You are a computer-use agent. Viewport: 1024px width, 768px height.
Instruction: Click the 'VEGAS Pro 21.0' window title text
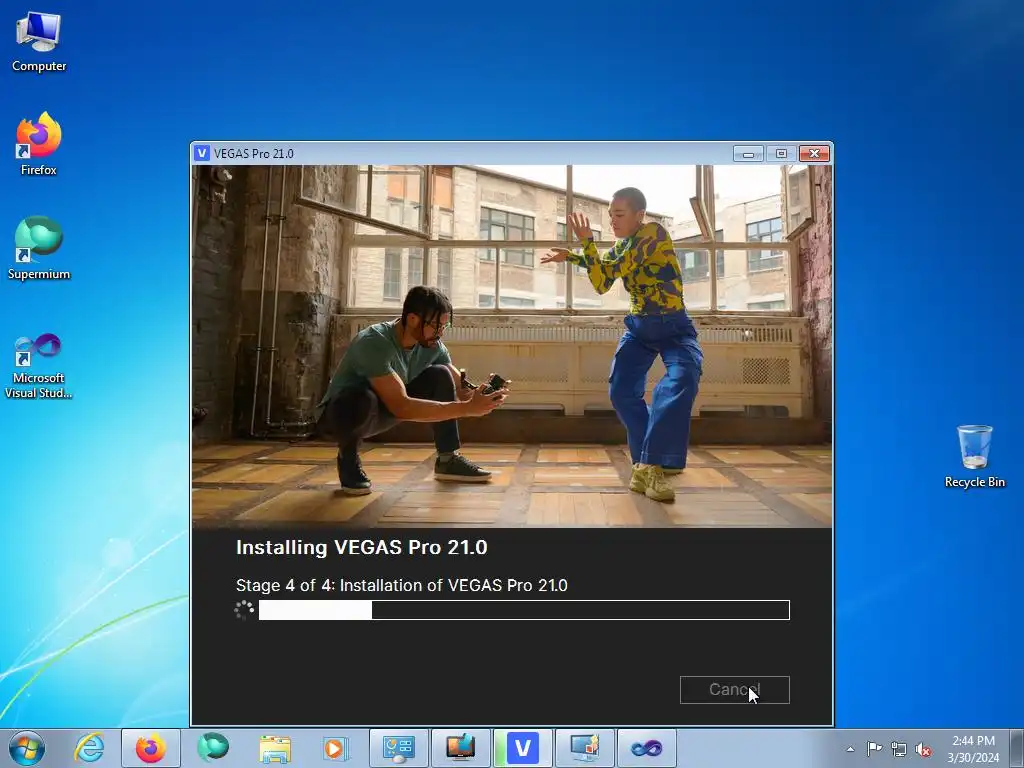[x=253, y=153]
